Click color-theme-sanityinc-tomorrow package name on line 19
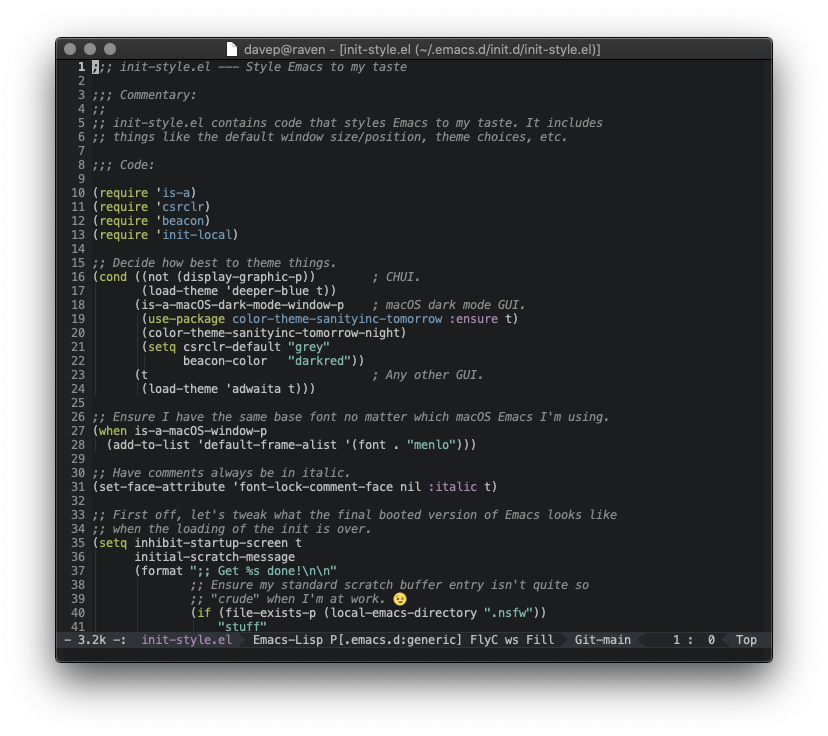This screenshot has width=828, height=736. [337, 319]
